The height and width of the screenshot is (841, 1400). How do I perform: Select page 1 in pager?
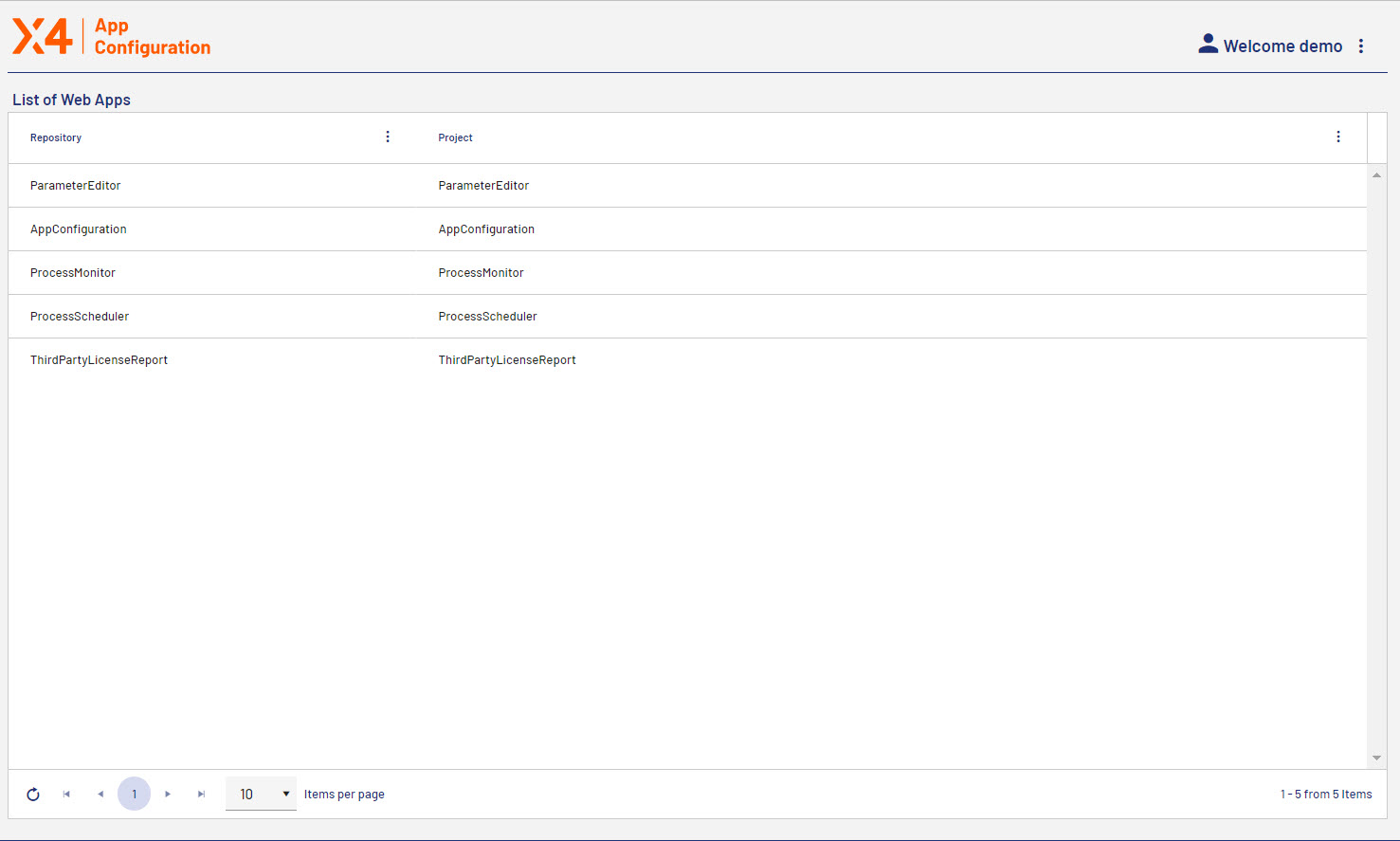(x=134, y=795)
